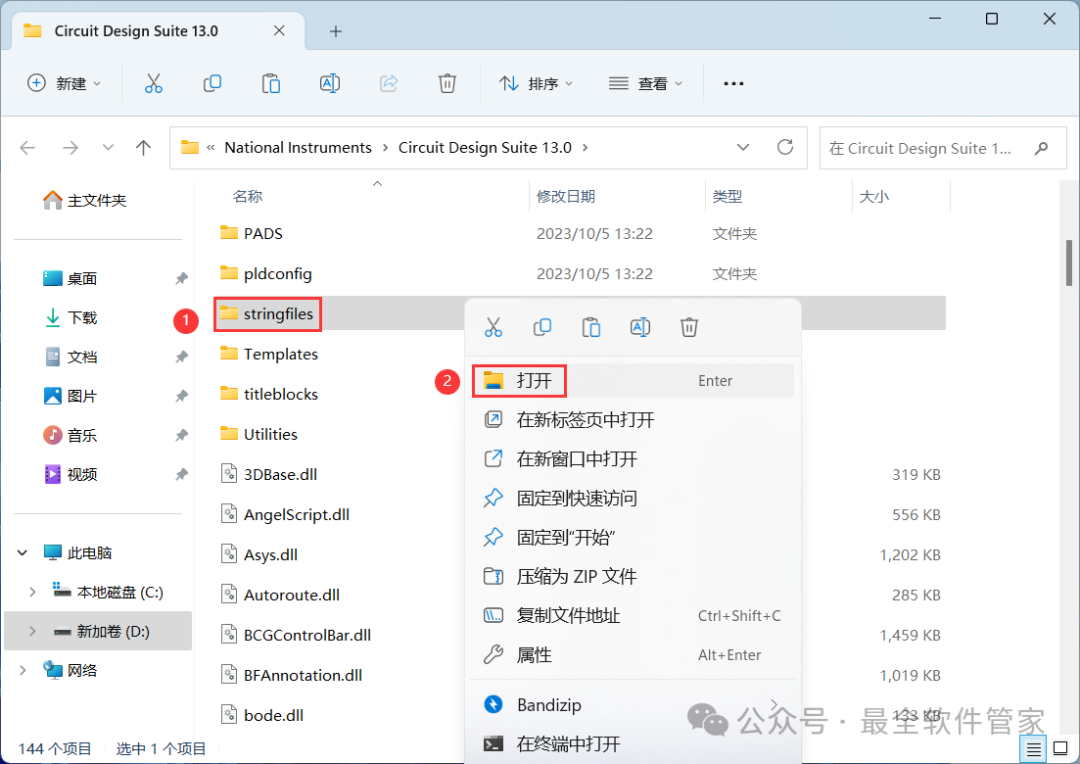Expand hidden path breadcrumb chevron

click(211, 147)
